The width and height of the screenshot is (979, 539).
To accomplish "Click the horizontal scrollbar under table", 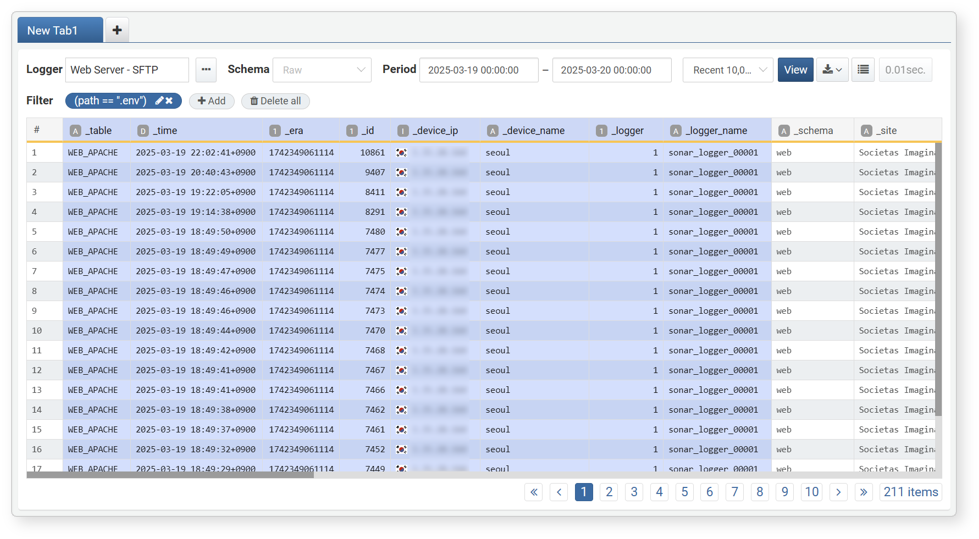I will coord(170,475).
